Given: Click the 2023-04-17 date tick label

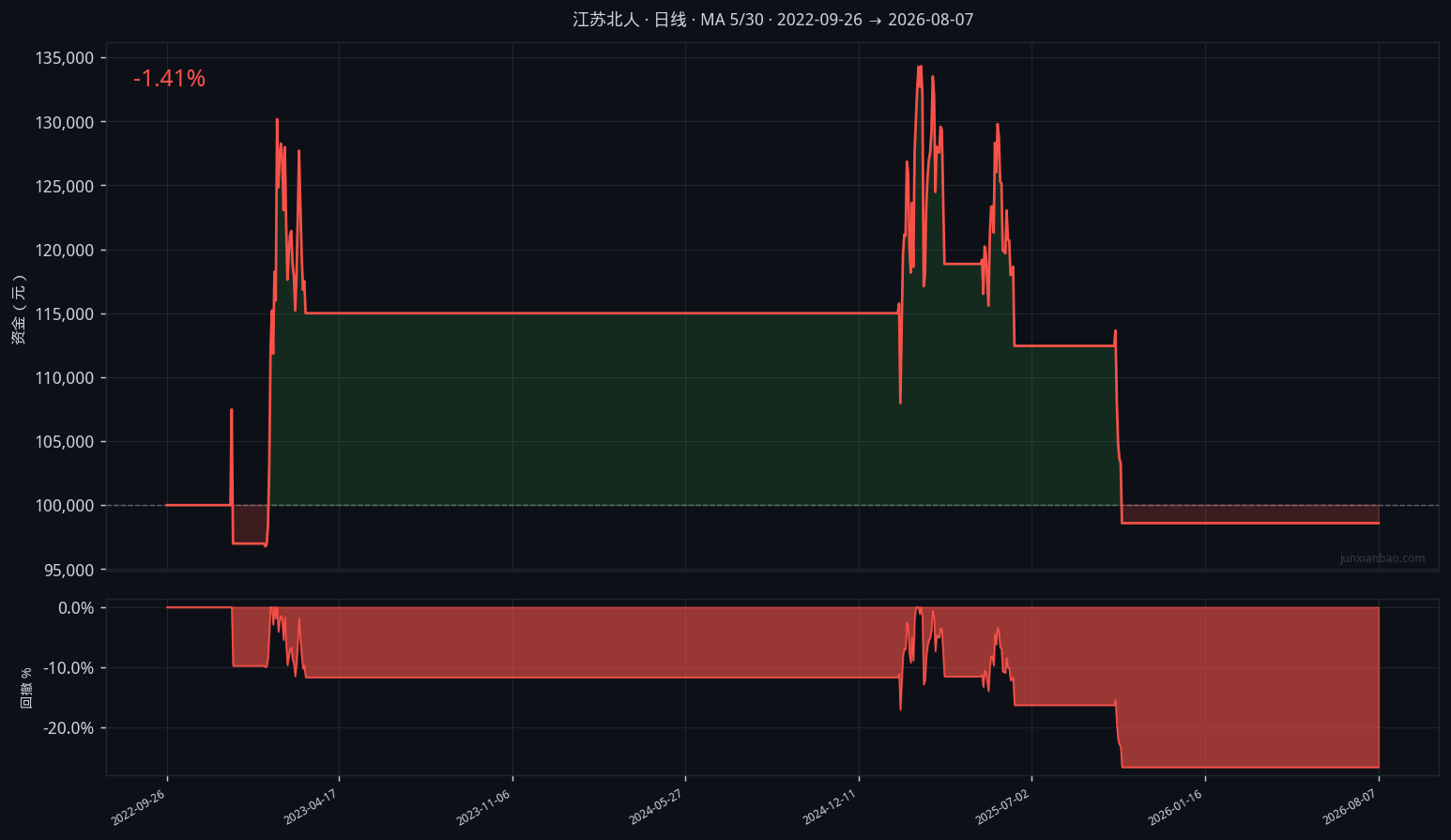Looking at the screenshot, I should tap(311, 807).
